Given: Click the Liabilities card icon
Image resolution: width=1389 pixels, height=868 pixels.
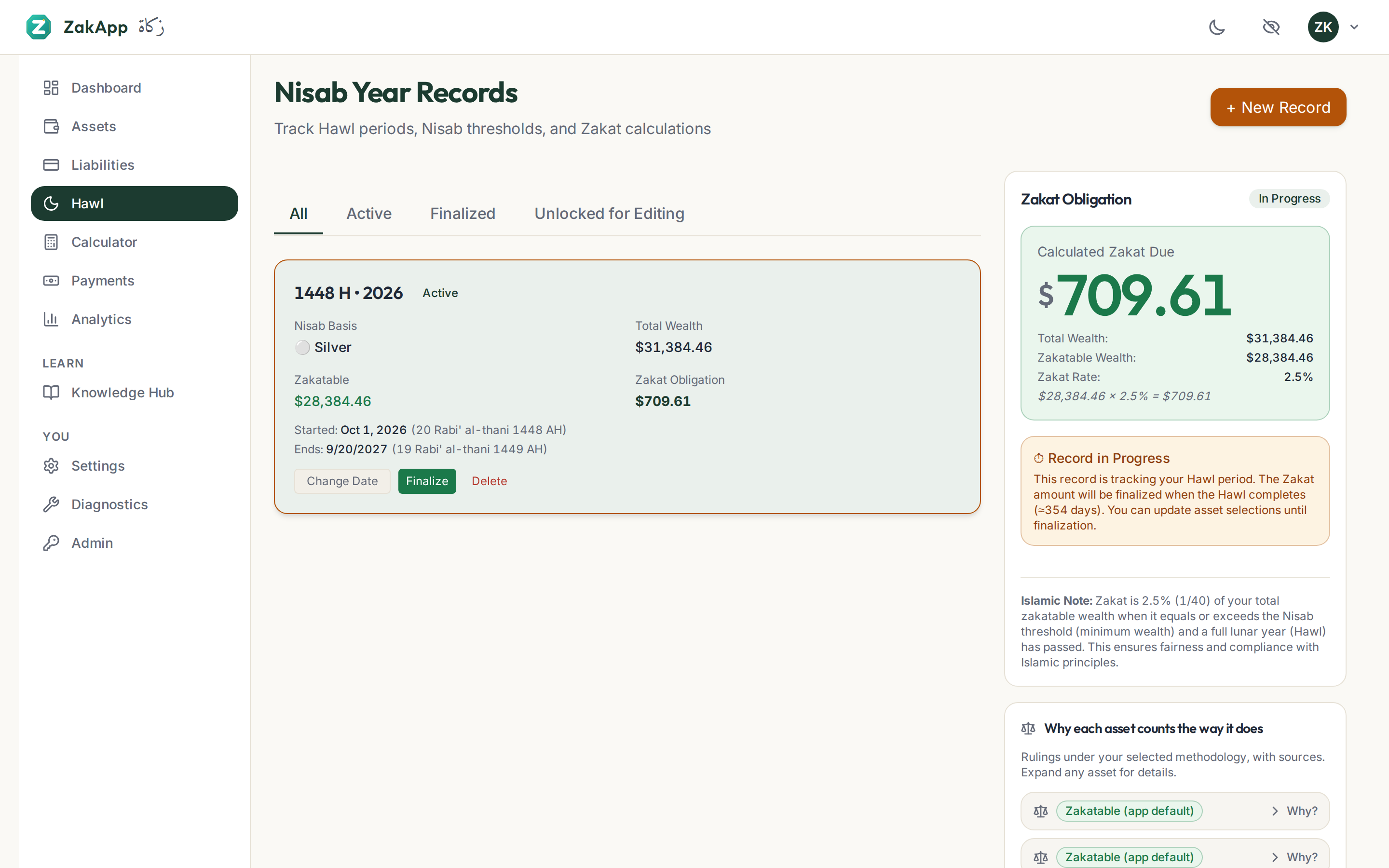Looking at the screenshot, I should [51, 165].
